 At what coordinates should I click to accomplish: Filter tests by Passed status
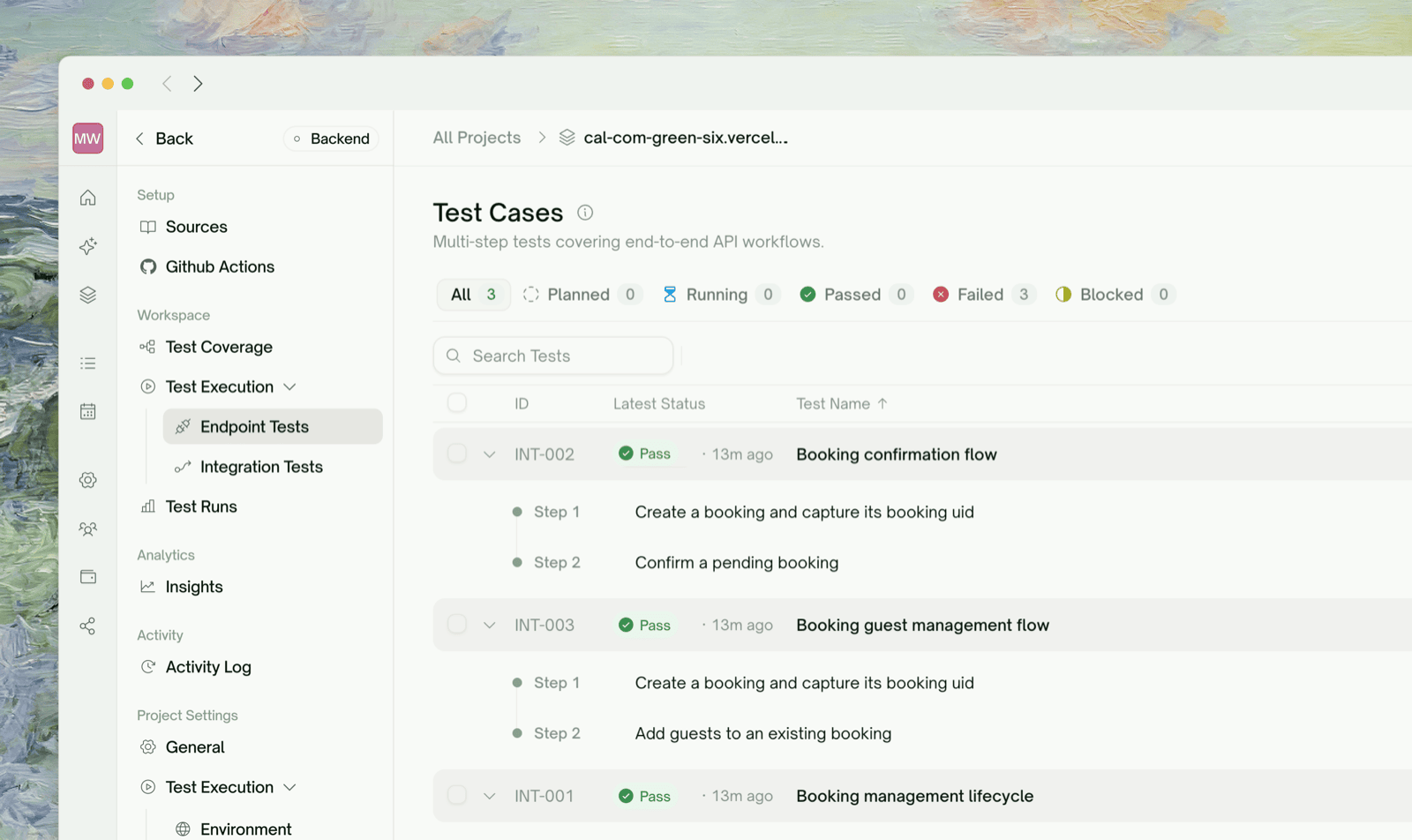pyautogui.click(x=855, y=295)
